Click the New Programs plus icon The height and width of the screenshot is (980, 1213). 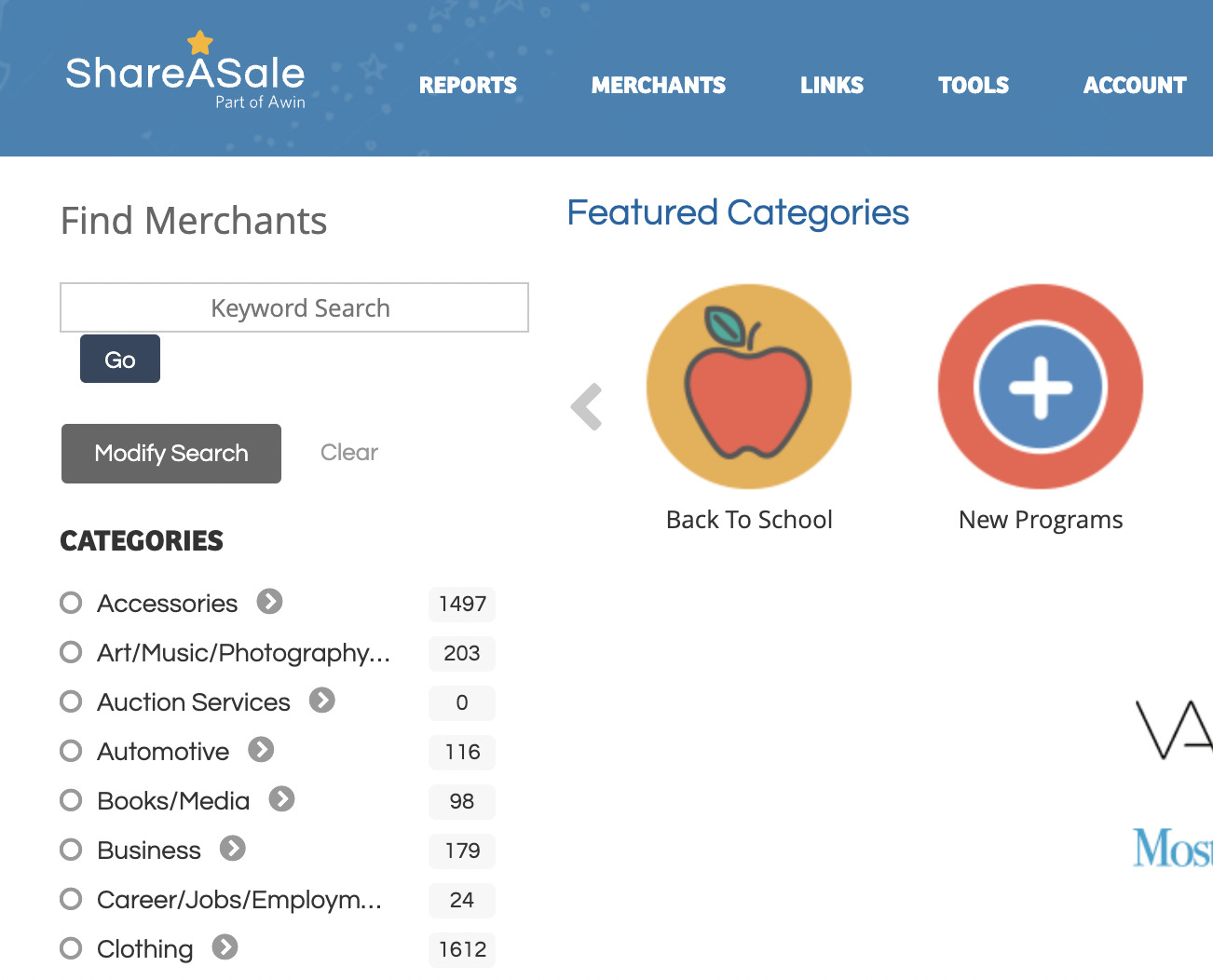point(1039,386)
